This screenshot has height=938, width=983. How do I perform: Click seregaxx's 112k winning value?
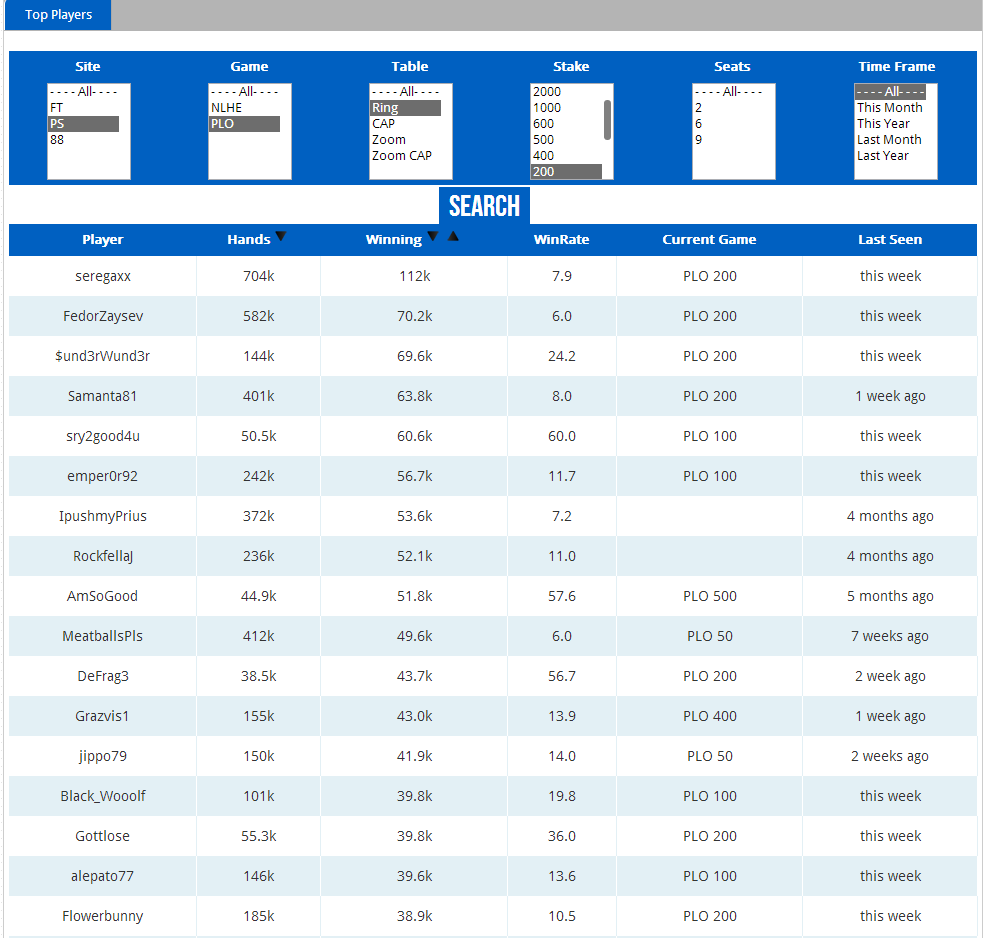[414, 277]
